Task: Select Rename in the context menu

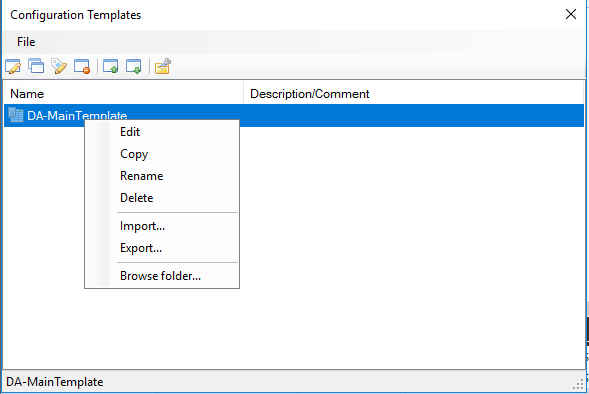Action: pyautogui.click(x=162, y=176)
